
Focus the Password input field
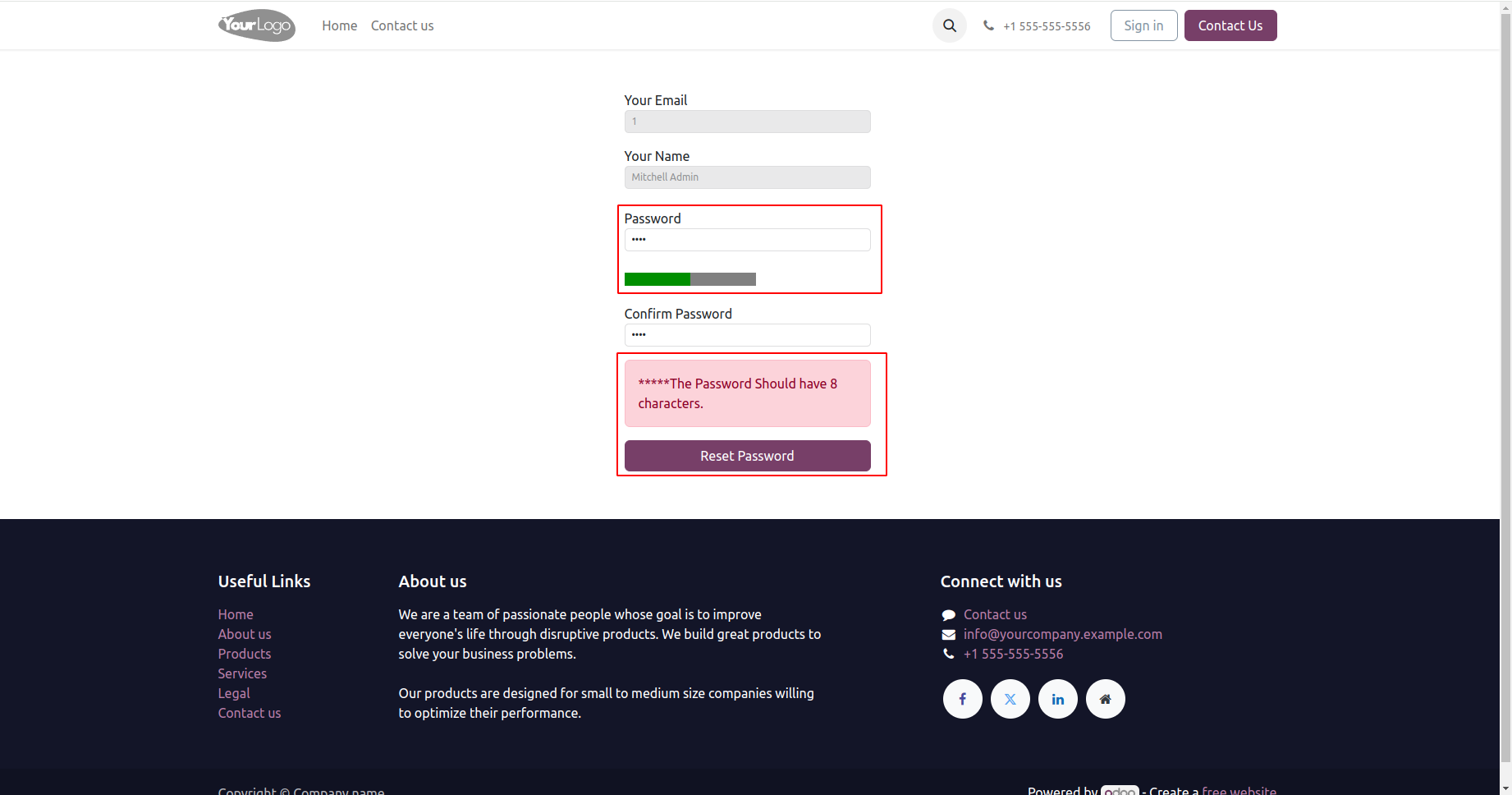(x=747, y=240)
